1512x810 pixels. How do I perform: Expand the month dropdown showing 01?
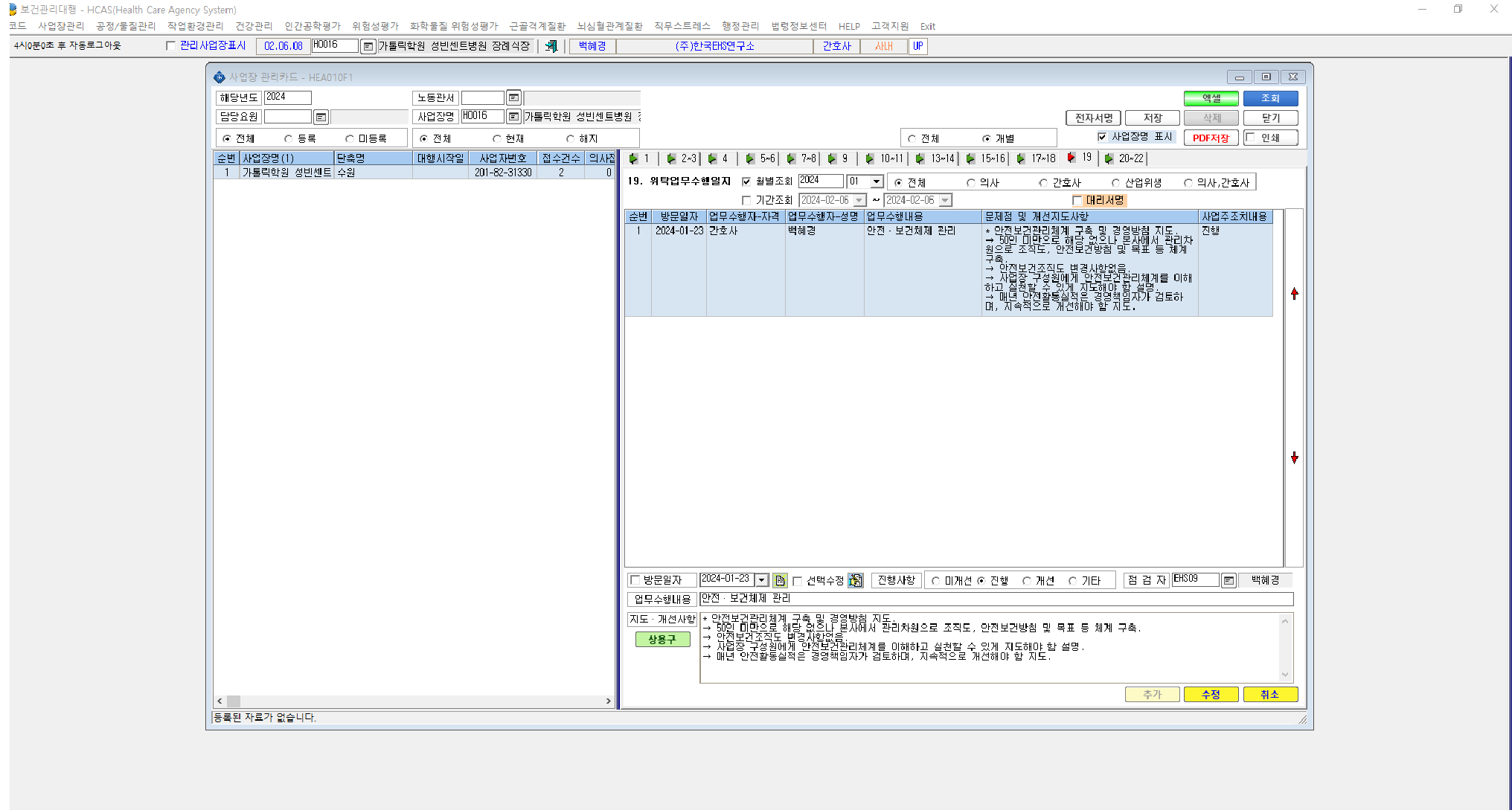pyautogui.click(x=877, y=181)
